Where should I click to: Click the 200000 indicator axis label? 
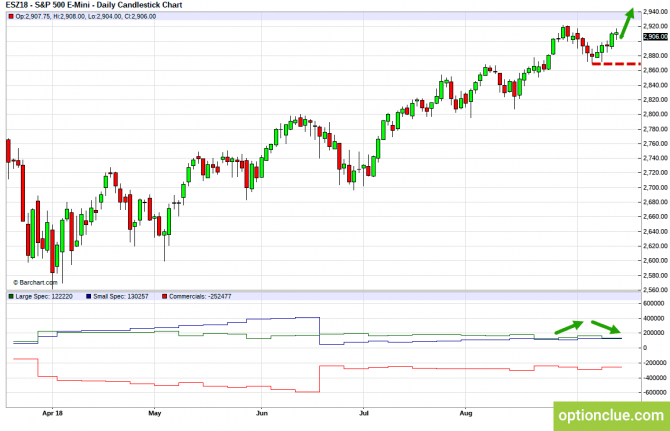(x=654, y=333)
